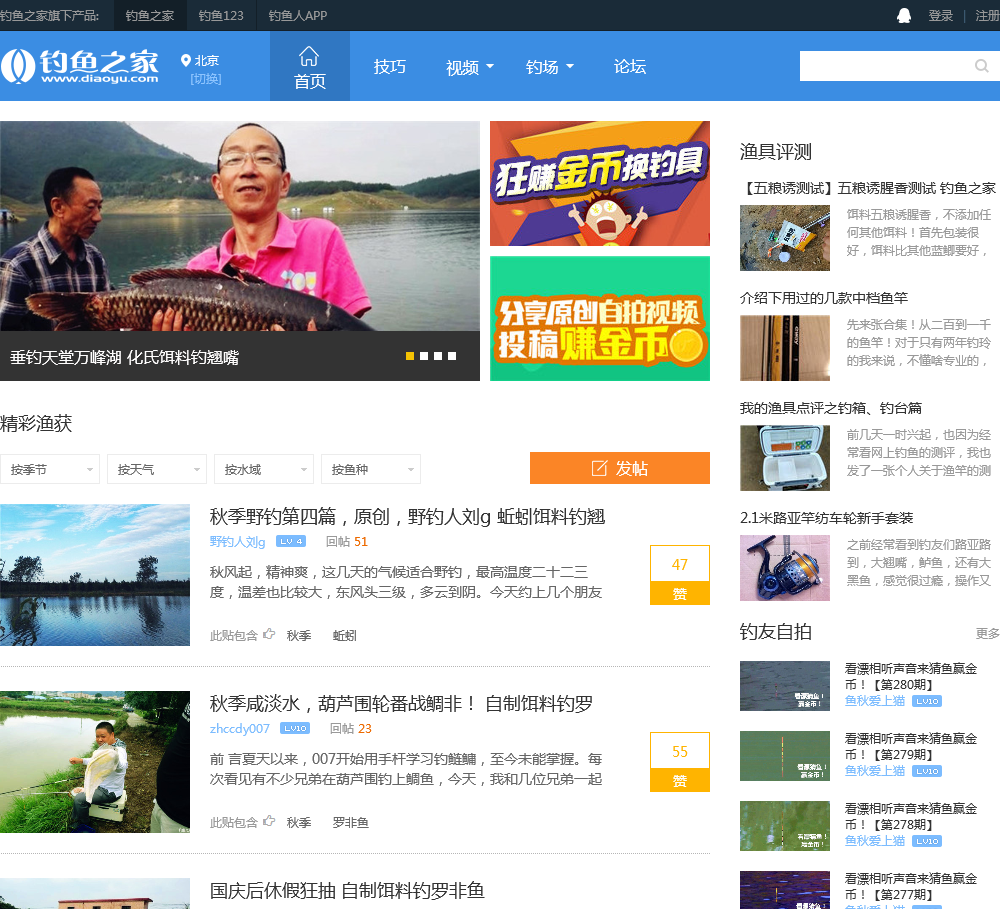The width and height of the screenshot is (1000, 909).
Task: Click the search magnifier icon
Action: click(982, 66)
